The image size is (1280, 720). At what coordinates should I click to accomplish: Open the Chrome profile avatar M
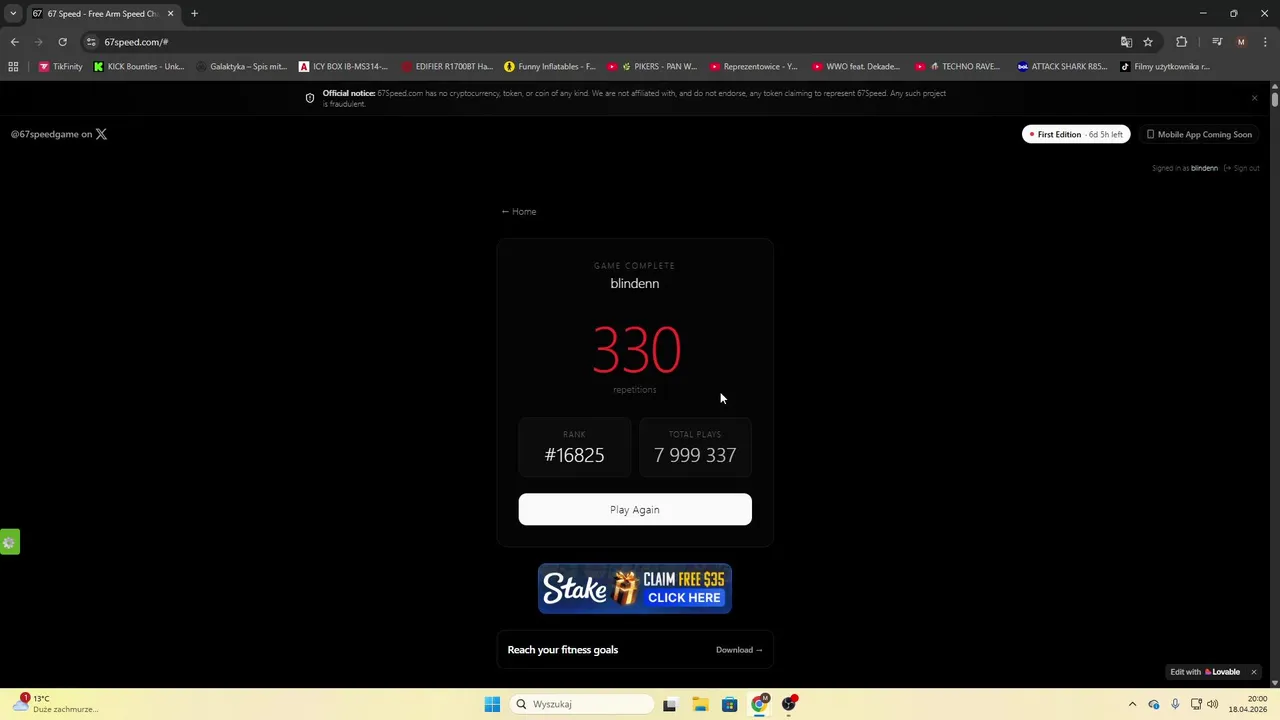[1241, 42]
